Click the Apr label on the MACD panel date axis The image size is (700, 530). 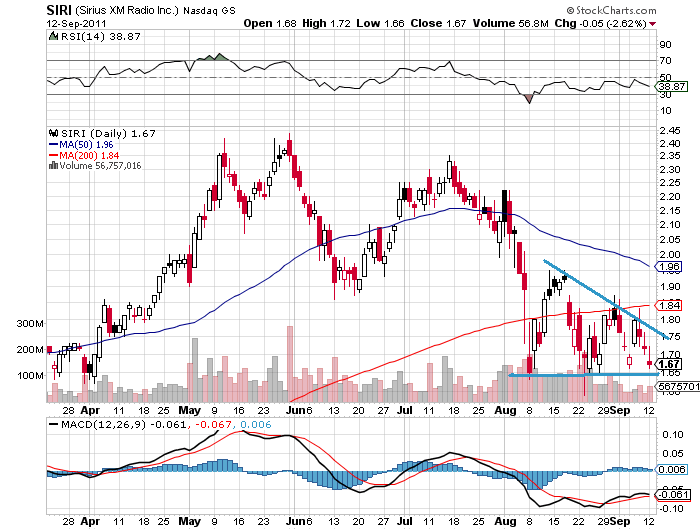coord(90,521)
